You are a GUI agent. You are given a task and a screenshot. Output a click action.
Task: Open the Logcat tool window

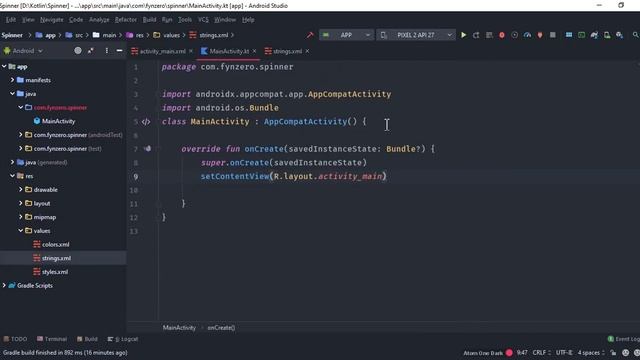122,339
